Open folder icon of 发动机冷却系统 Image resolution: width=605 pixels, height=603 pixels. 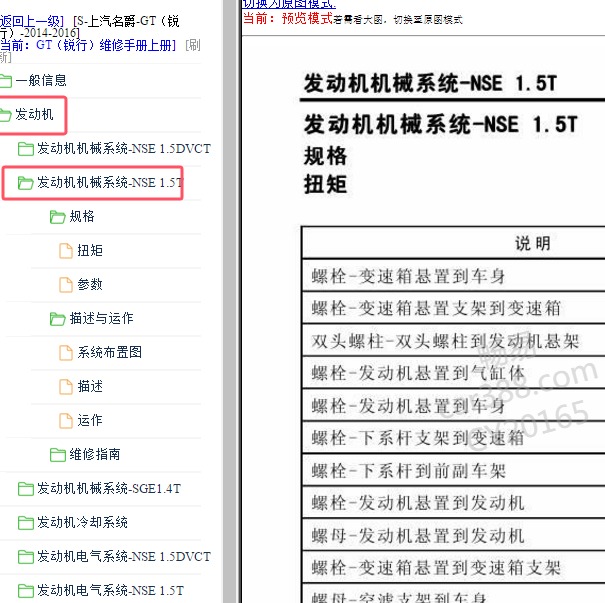click(x=26, y=522)
